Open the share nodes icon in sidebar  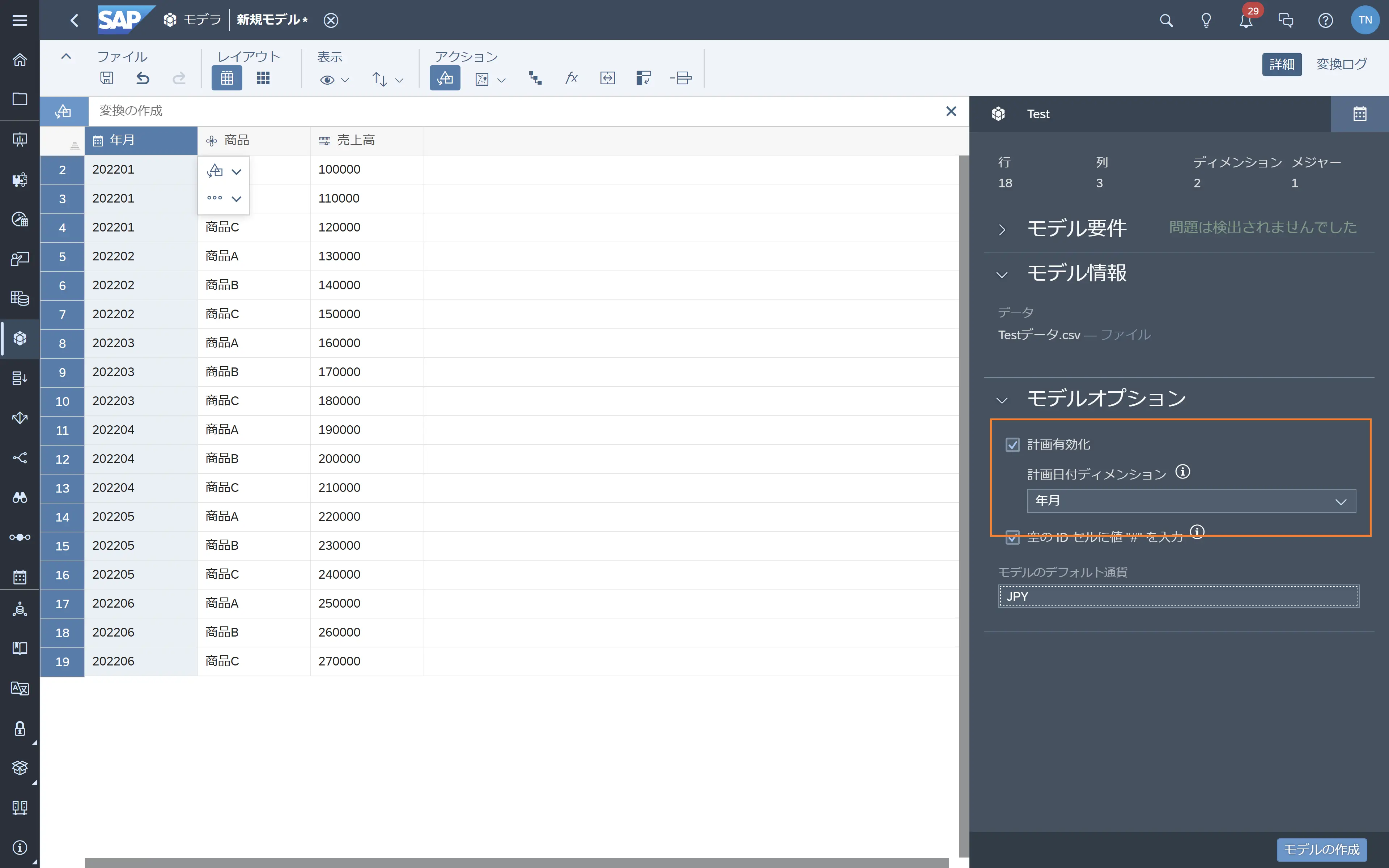(20, 458)
